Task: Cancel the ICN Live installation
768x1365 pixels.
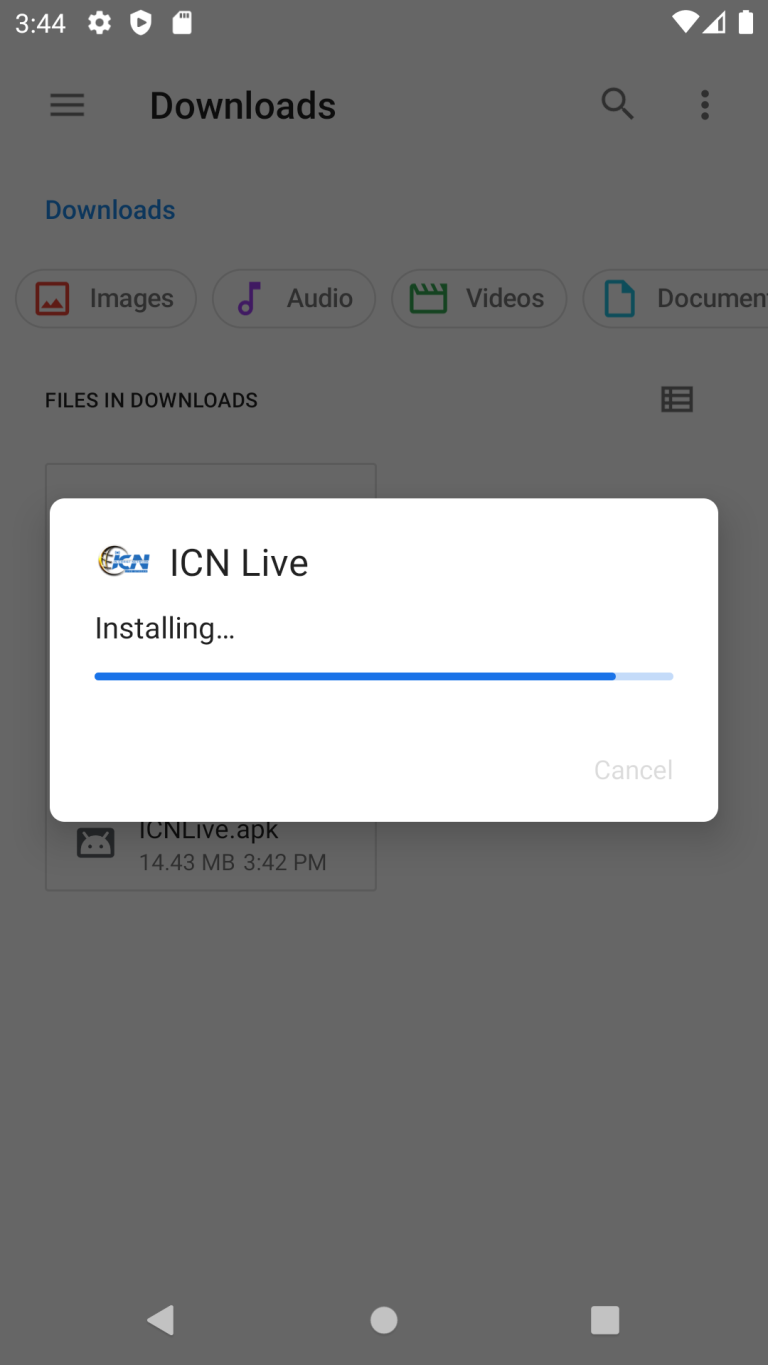Action: [x=633, y=770]
